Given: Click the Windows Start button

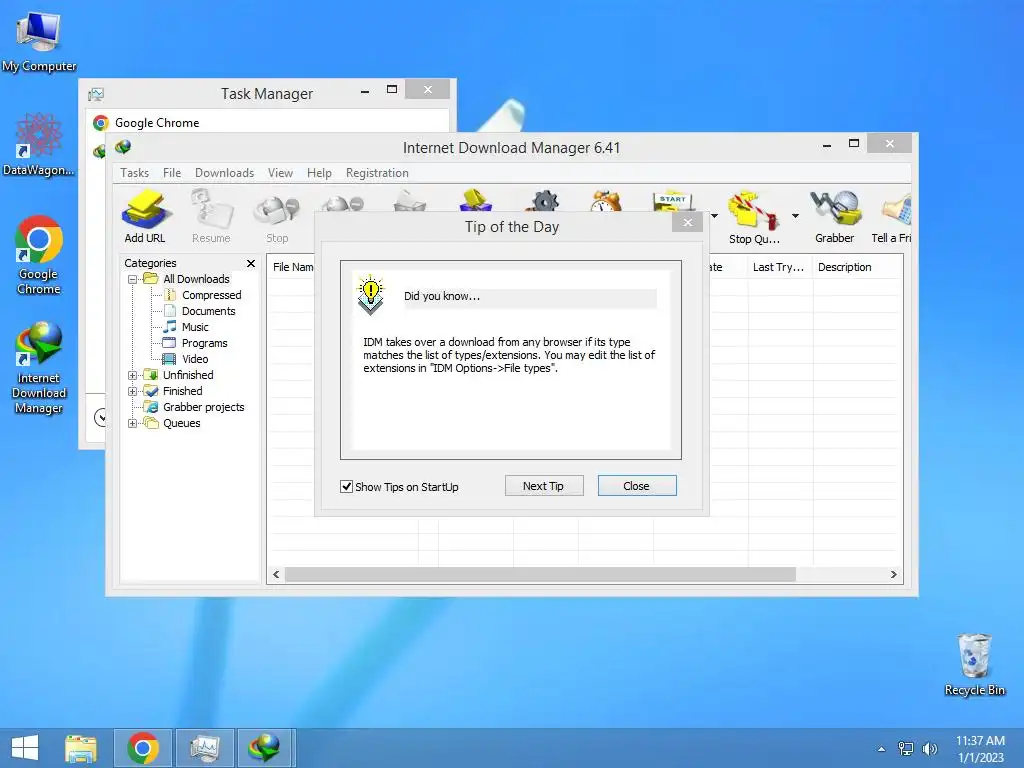Looking at the screenshot, I should pyautogui.click(x=25, y=748).
